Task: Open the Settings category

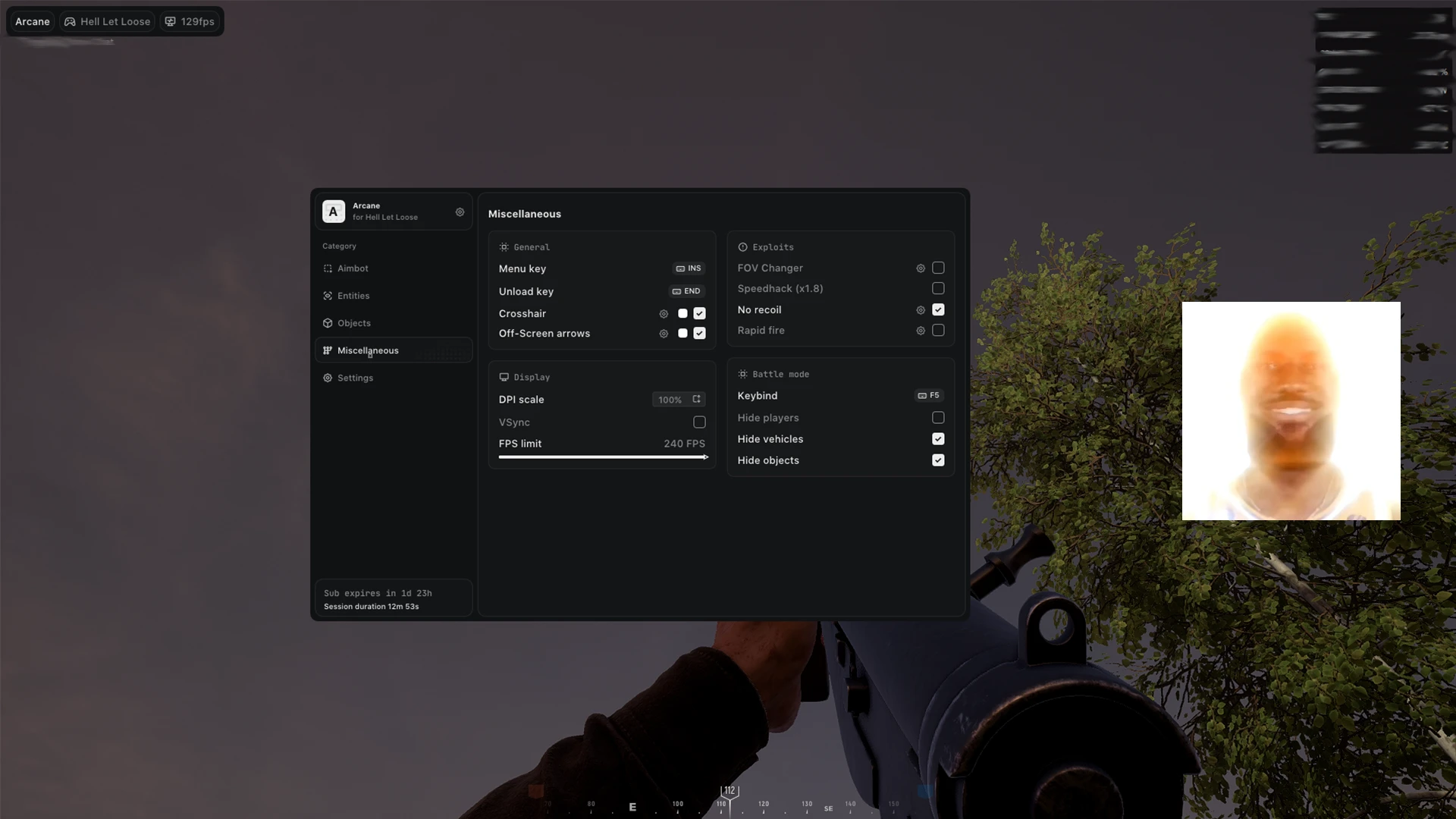Action: point(394,378)
